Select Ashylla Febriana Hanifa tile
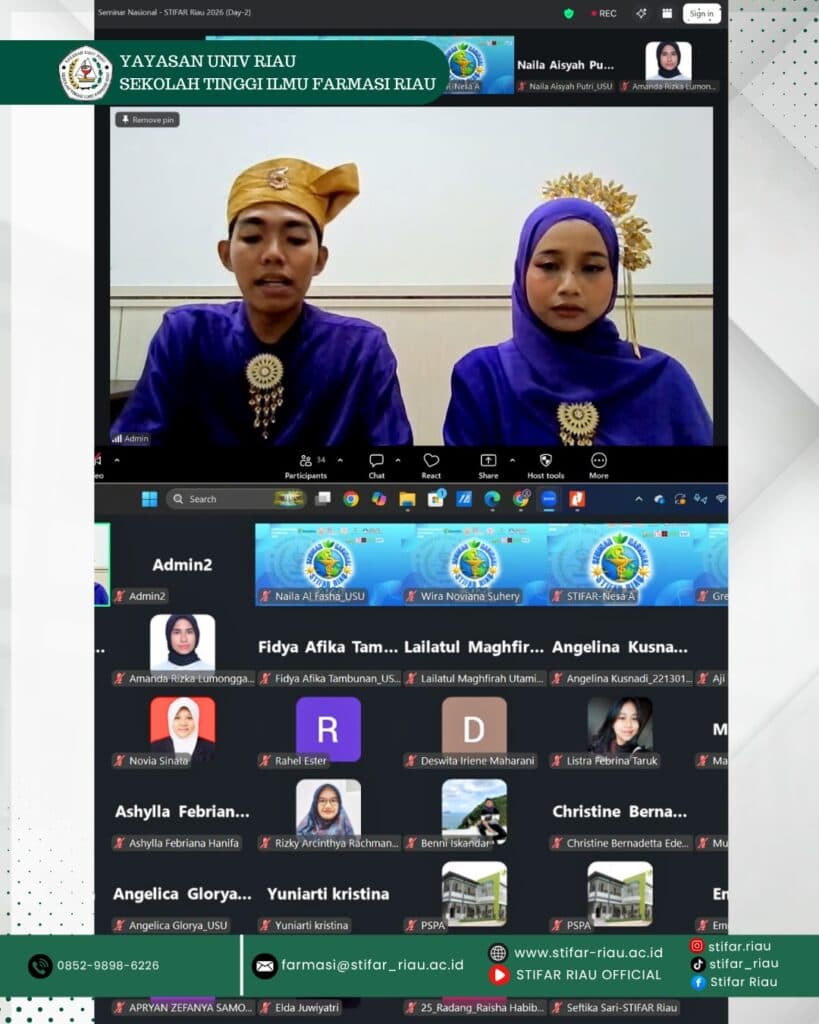 click(182, 812)
